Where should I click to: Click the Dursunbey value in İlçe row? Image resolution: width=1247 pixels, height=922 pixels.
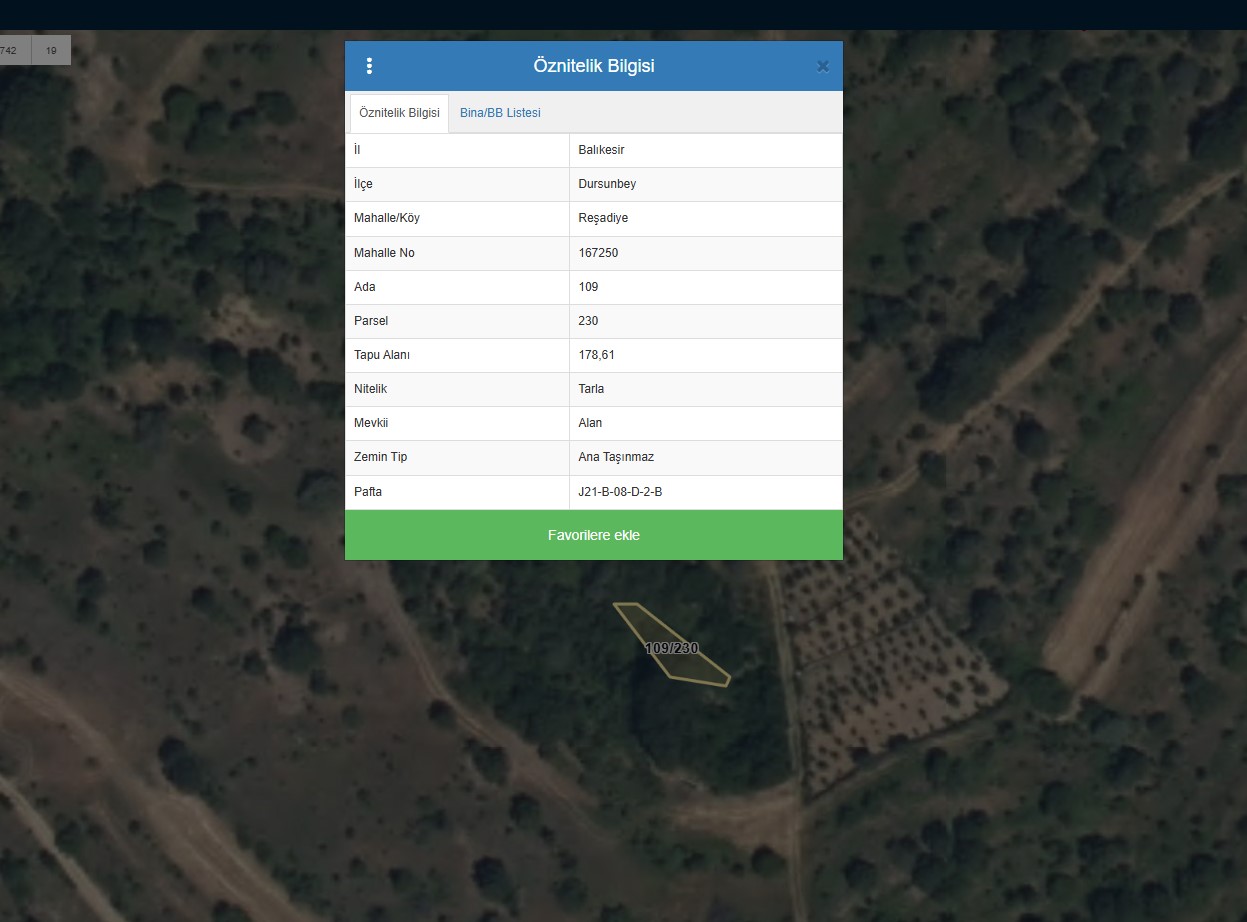pyautogui.click(x=607, y=184)
